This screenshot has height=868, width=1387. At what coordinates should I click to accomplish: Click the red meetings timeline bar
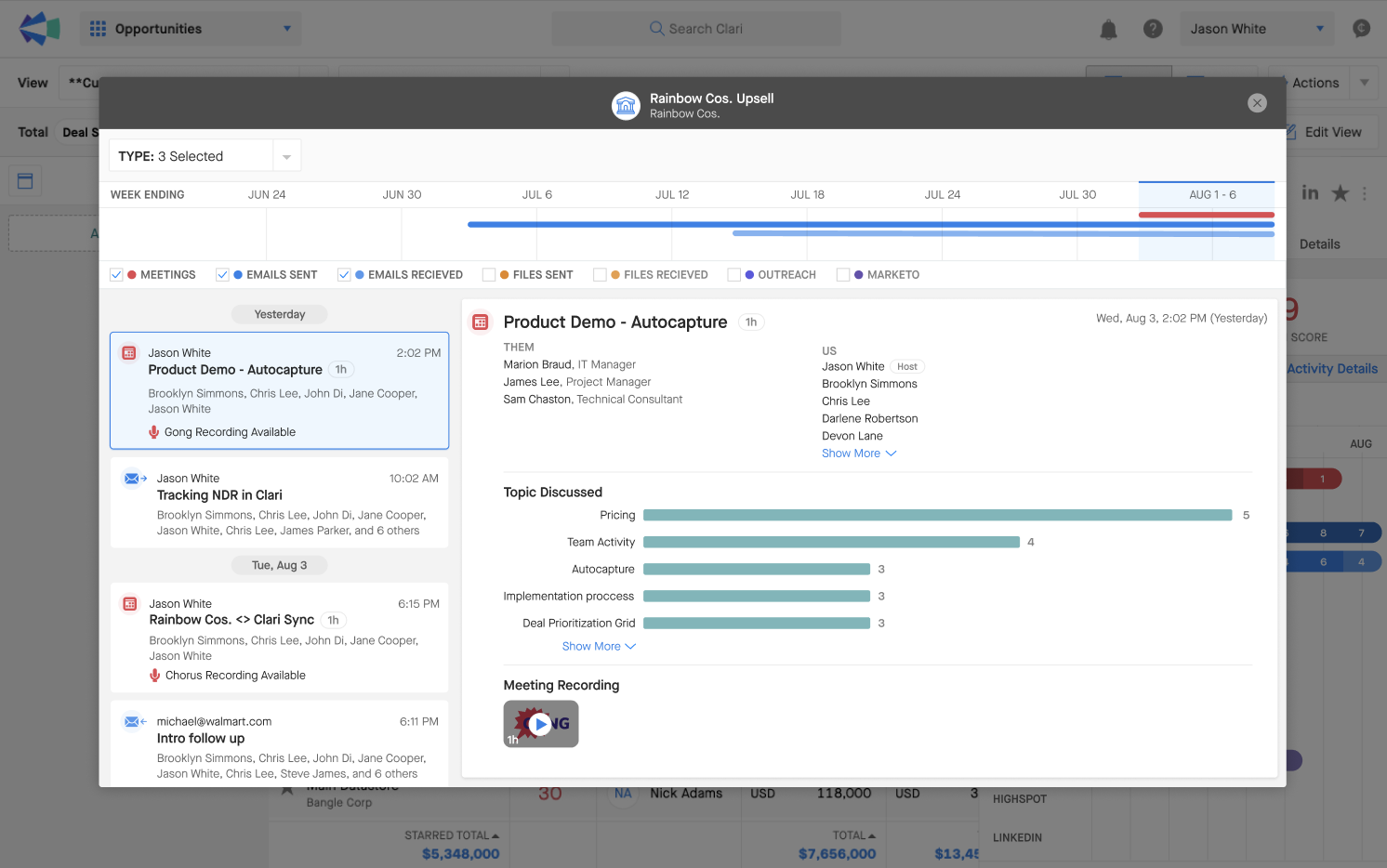click(1206, 215)
